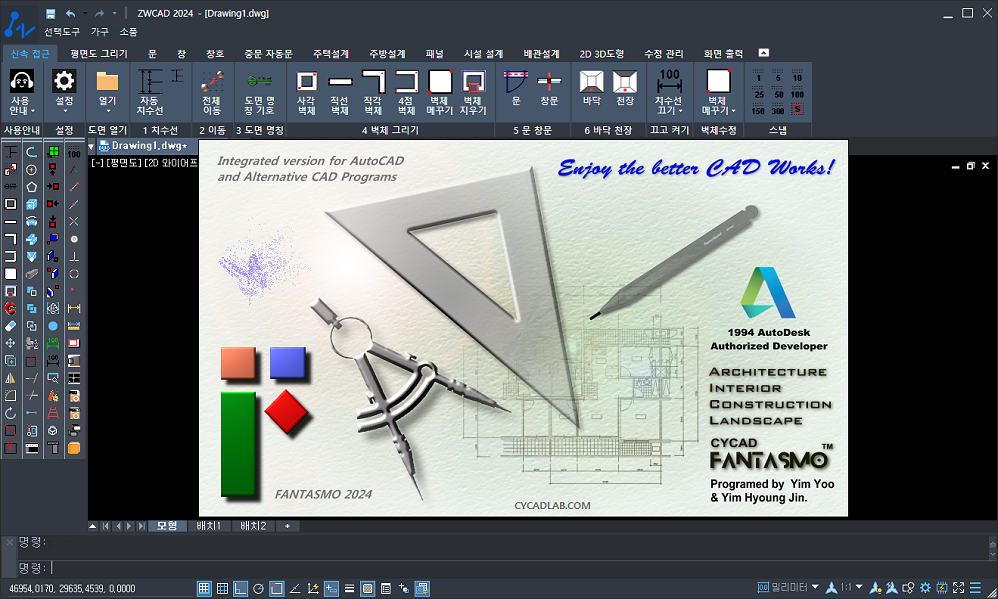Open the 선택도구 menu
998x599 pixels.
pos(62,32)
